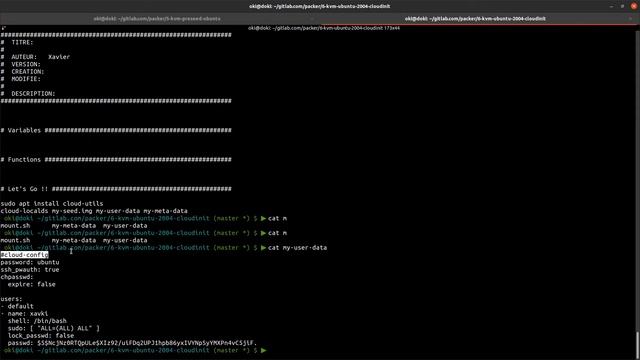
Task: Click the 'lock_passwd: false' line
Action: 41,336
